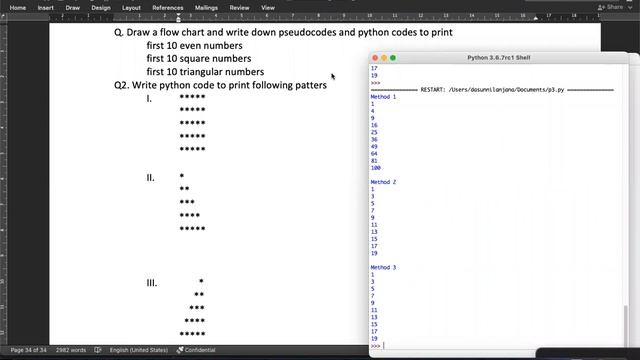This screenshot has height=360, width=640.
Task: Click the left indent marker on ruler
Action: pyautogui.click(x=178, y=18)
